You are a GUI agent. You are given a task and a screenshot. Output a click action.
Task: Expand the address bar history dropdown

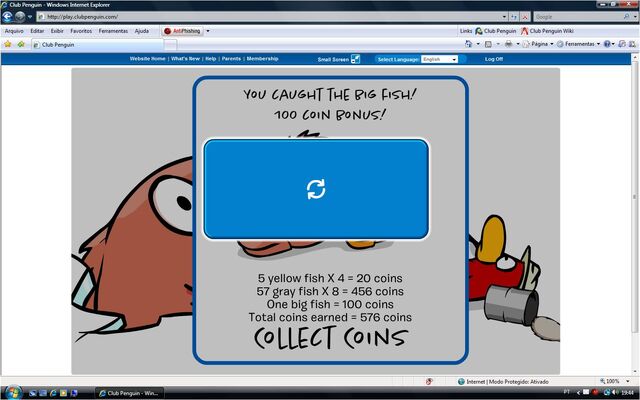click(504, 17)
